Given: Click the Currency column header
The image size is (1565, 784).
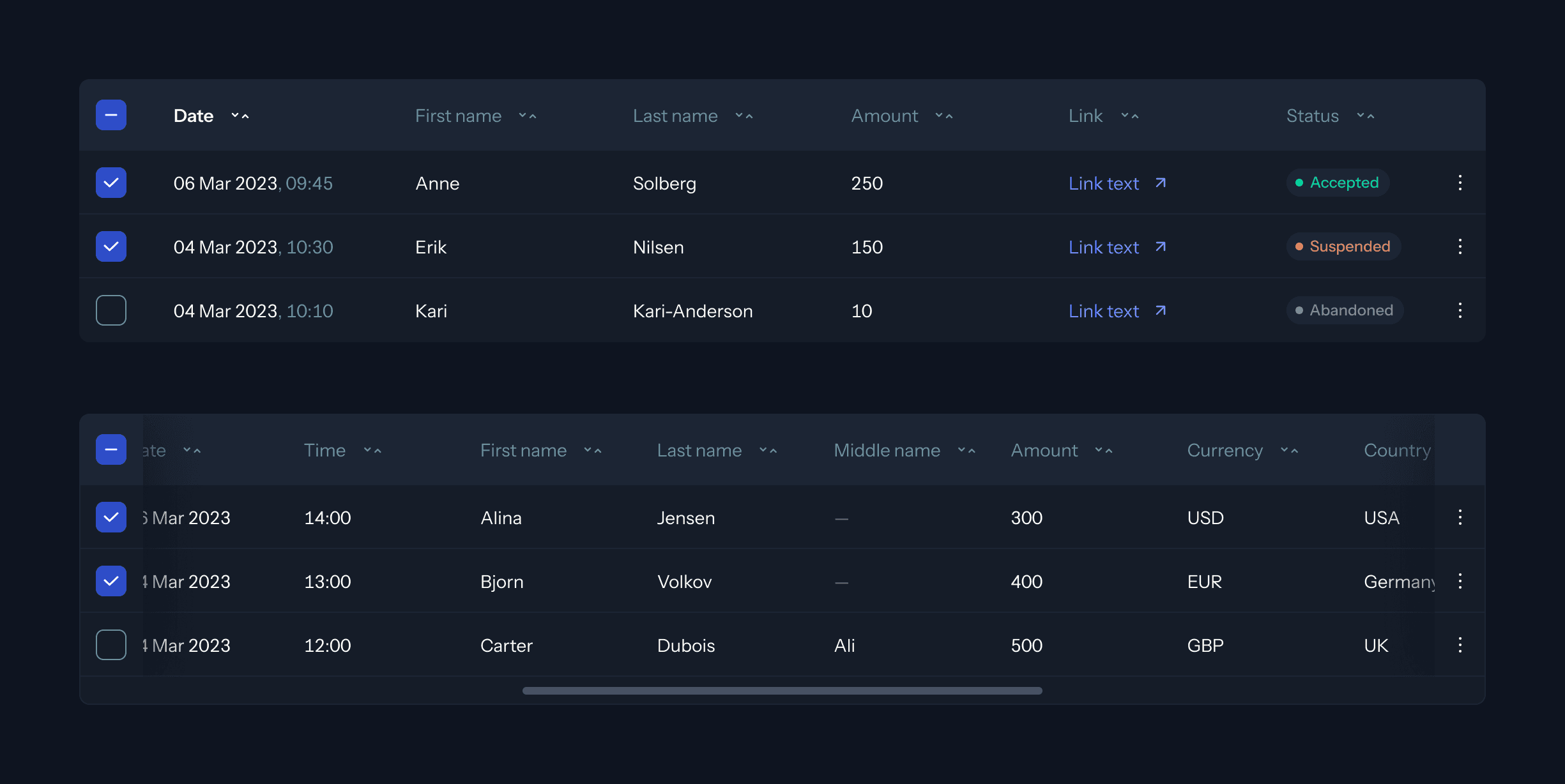Looking at the screenshot, I should click(x=1225, y=451).
